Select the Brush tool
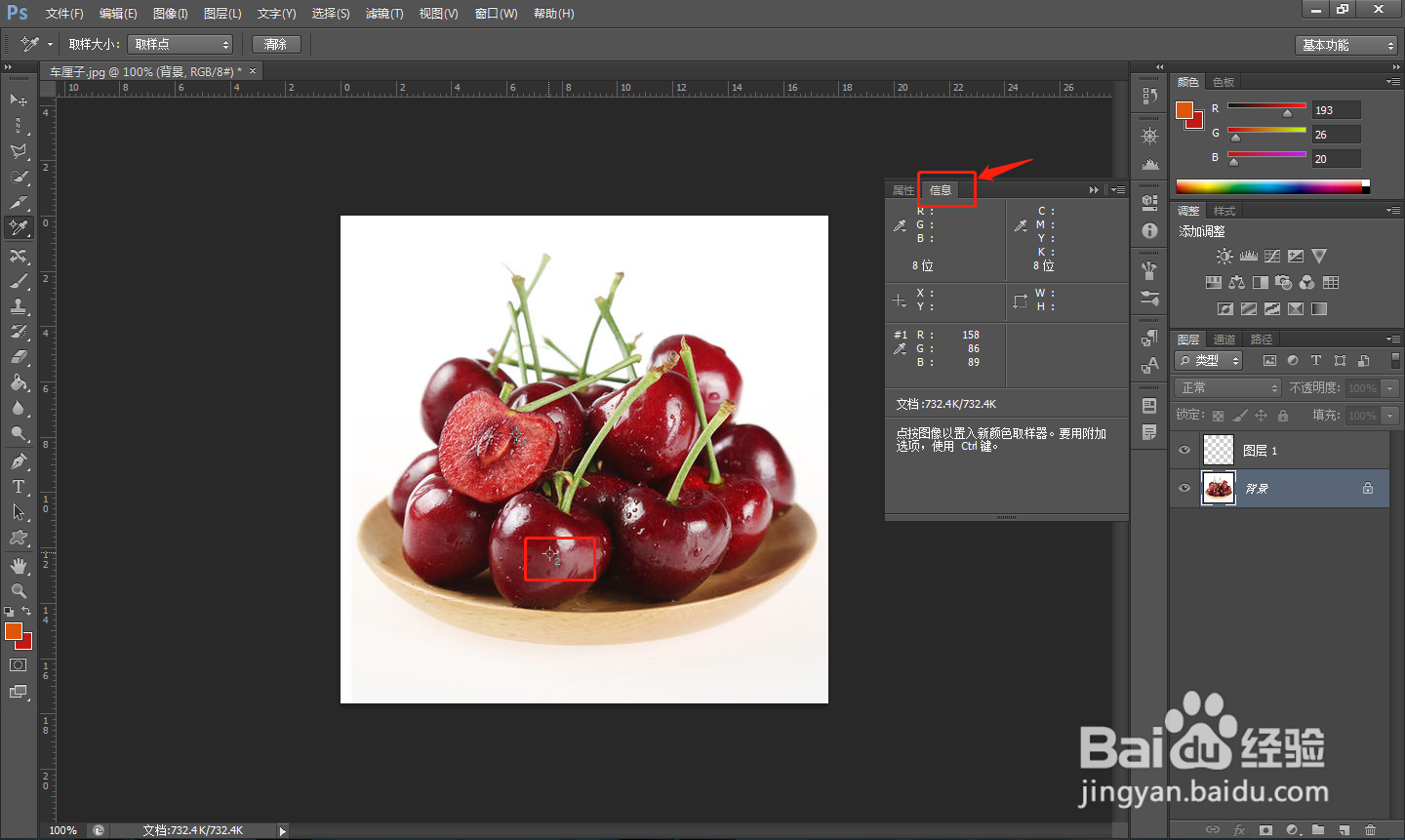The width and height of the screenshot is (1405, 840). click(x=18, y=281)
